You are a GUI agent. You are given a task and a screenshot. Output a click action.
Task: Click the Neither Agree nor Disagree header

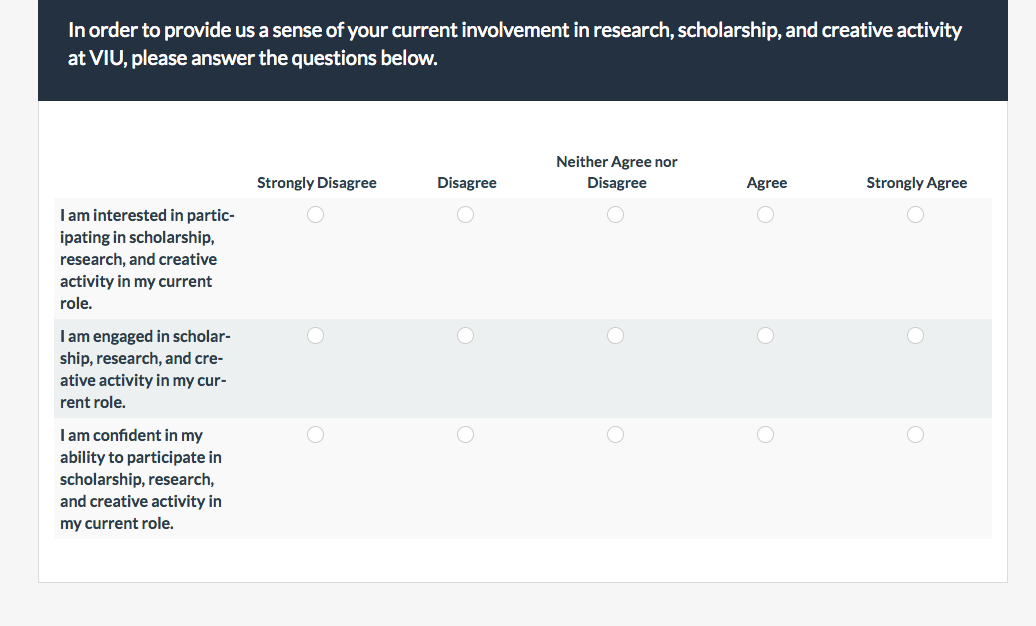(x=616, y=172)
